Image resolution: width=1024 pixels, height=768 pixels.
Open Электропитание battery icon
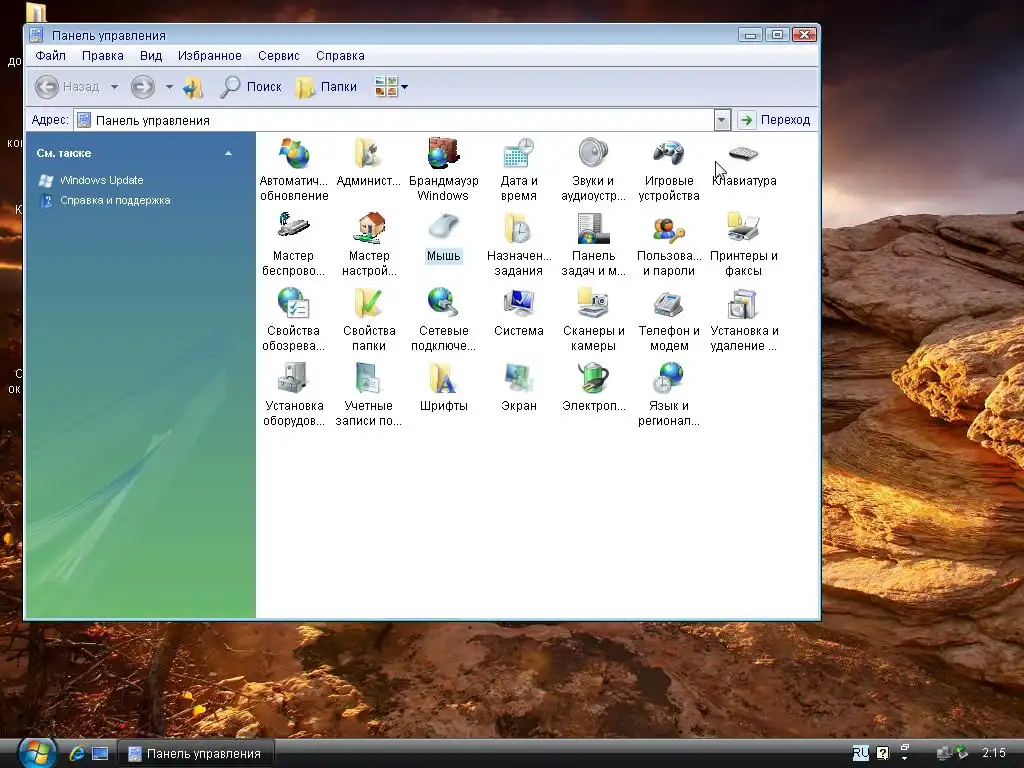593,387
